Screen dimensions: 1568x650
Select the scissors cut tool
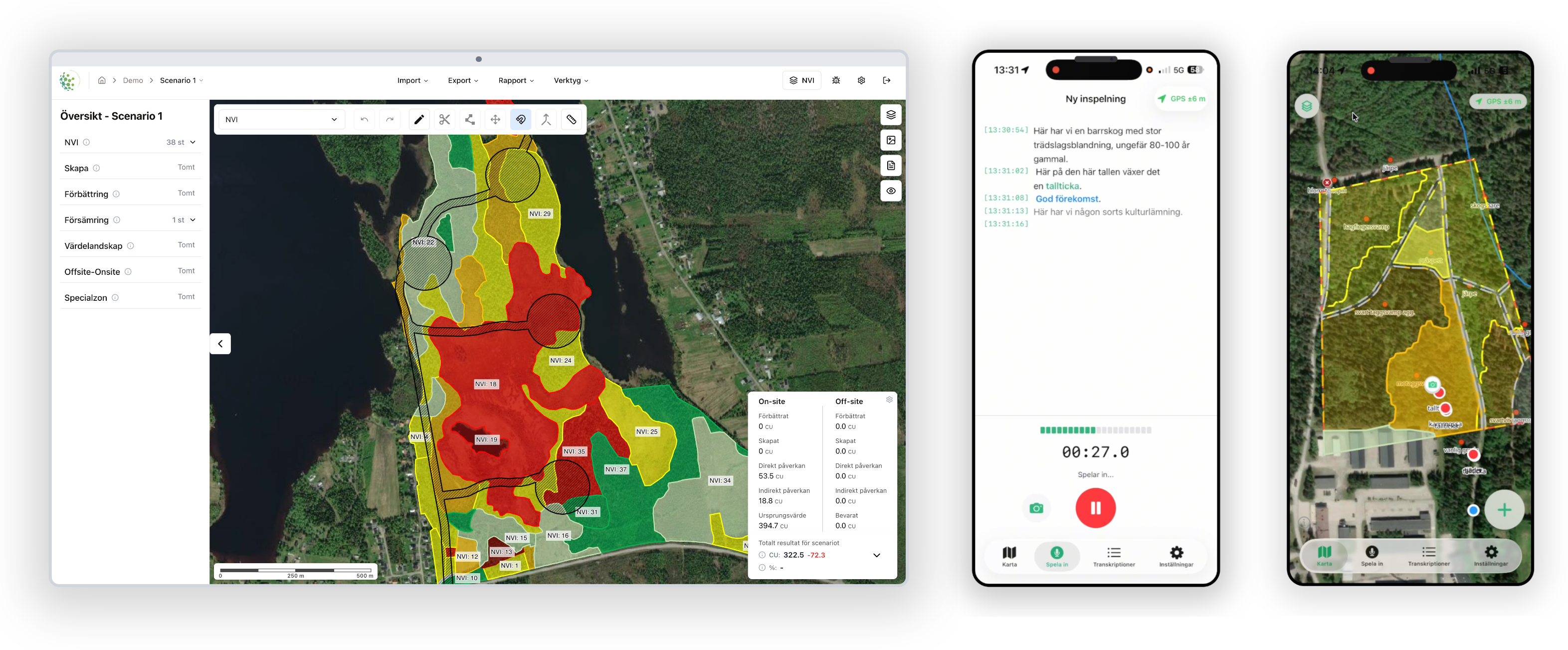[444, 119]
